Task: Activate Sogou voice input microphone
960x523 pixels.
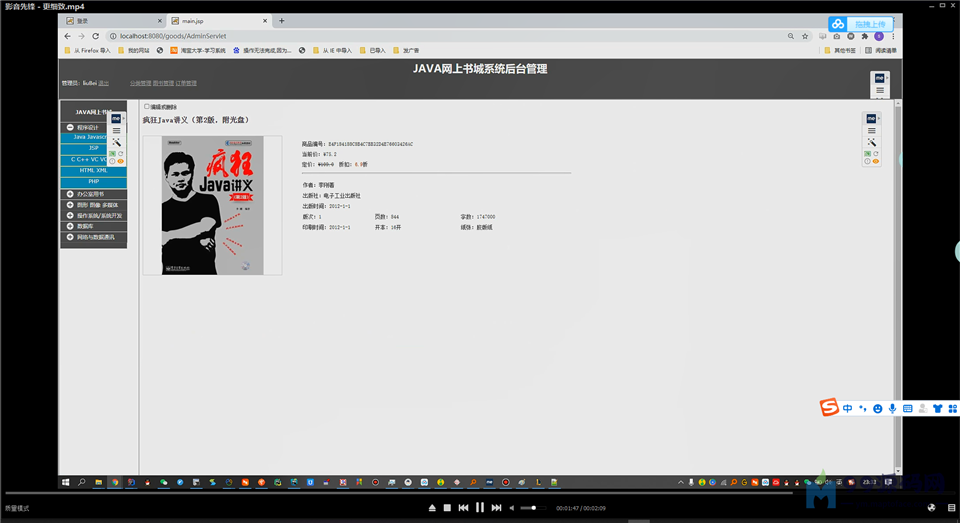Action: pyautogui.click(x=893, y=408)
